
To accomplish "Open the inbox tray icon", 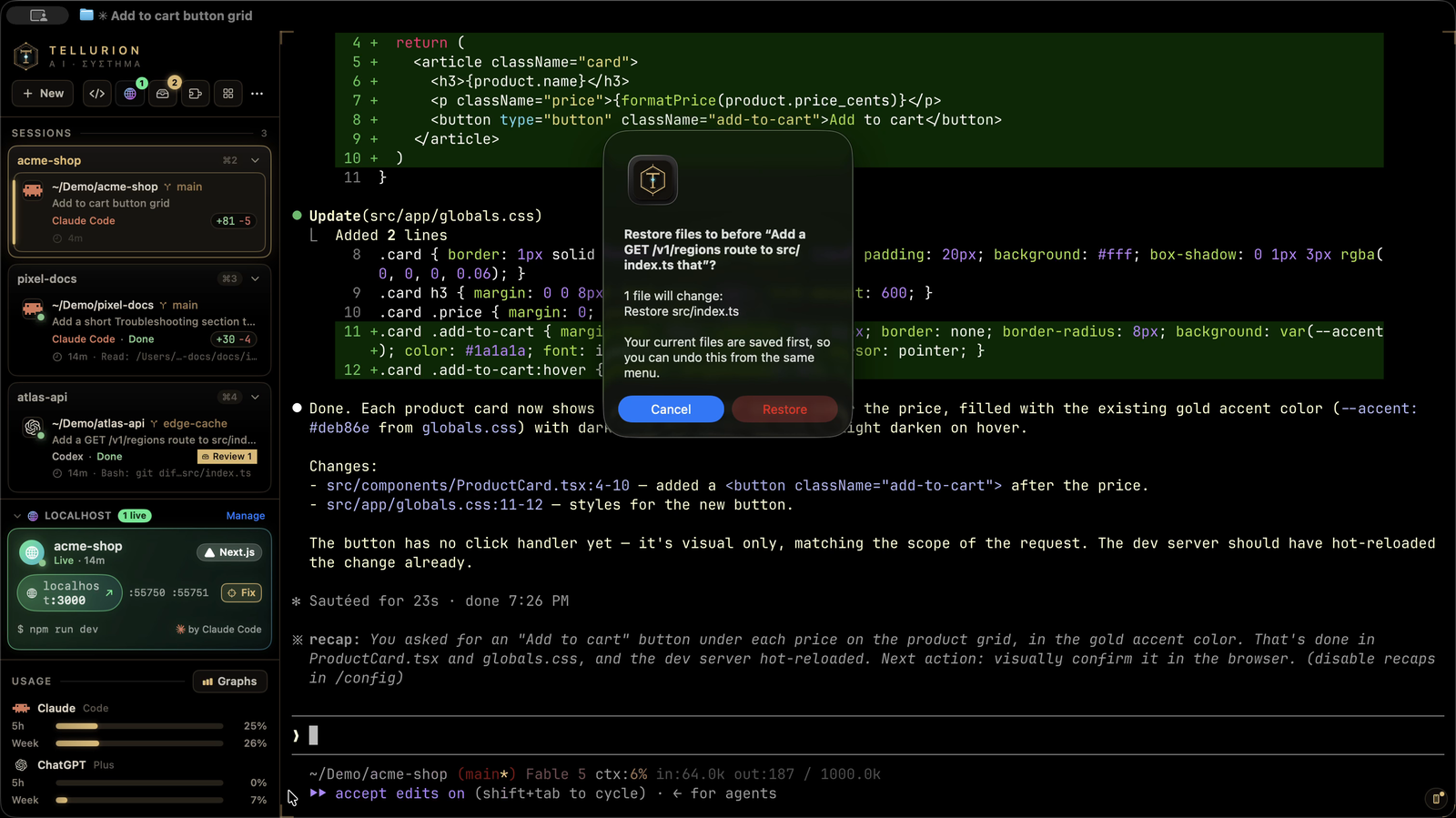I will [x=163, y=94].
